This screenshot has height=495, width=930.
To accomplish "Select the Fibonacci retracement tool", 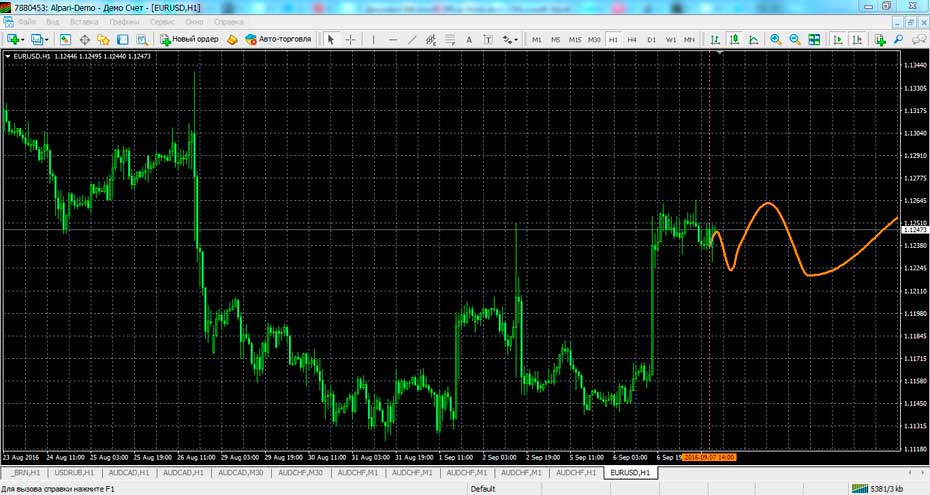I will [430, 40].
